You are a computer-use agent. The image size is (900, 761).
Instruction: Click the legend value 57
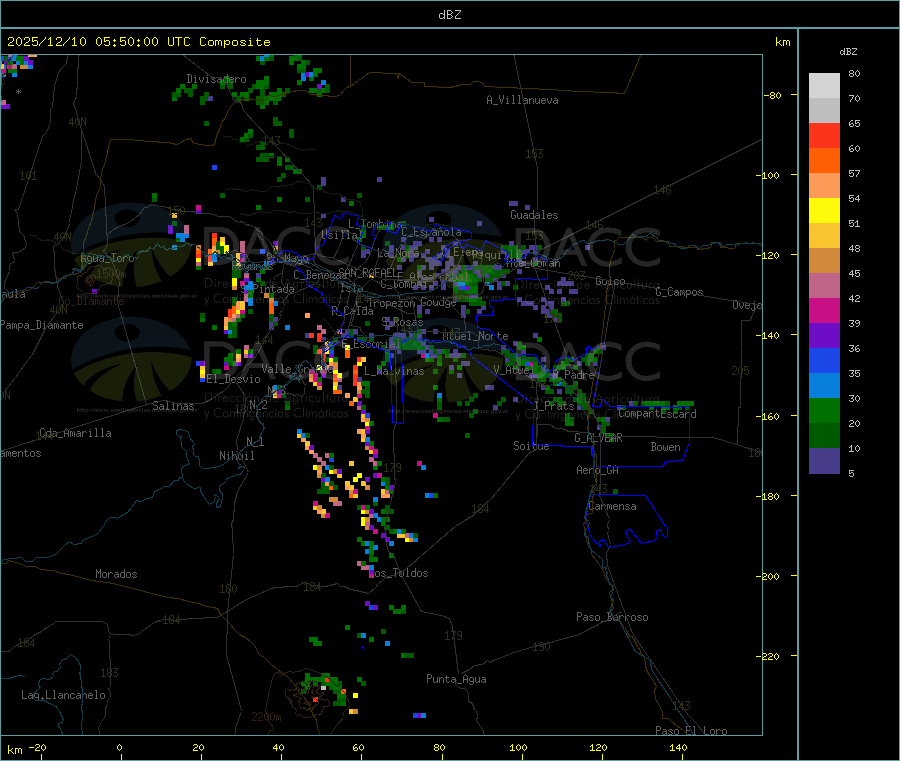click(854, 173)
